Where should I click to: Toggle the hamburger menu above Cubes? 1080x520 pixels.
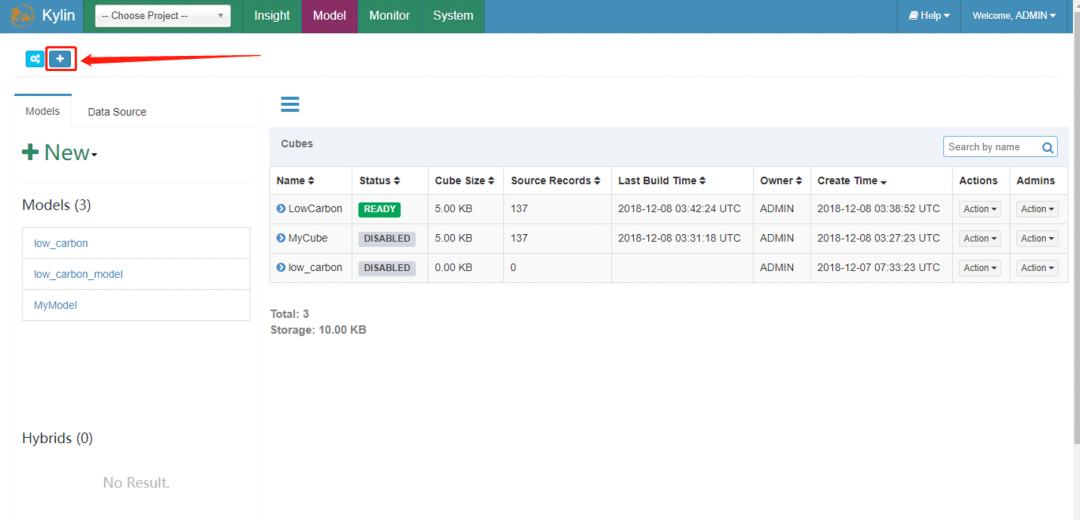coord(290,105)
